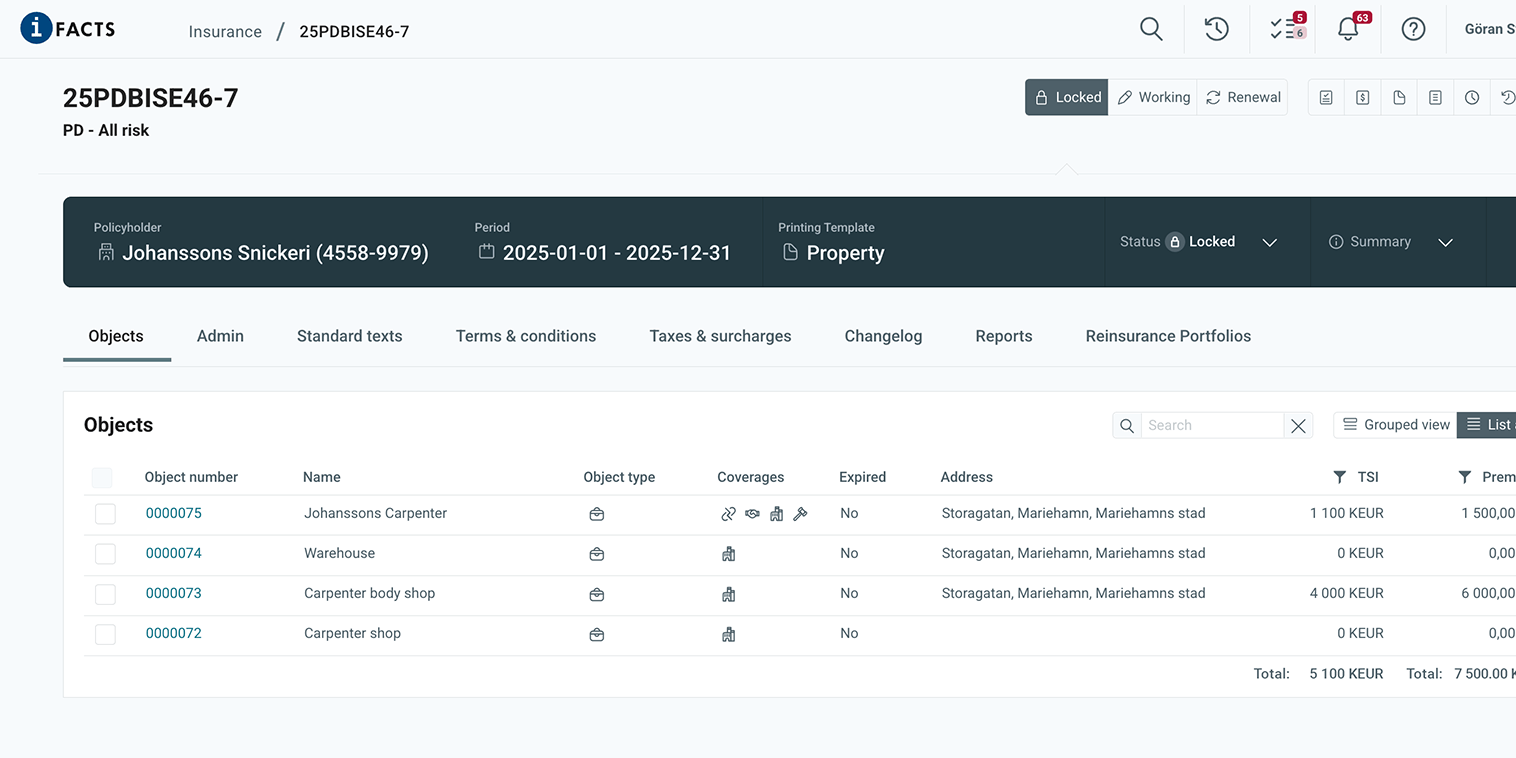Click the help question mark icon

[1413, 29]
